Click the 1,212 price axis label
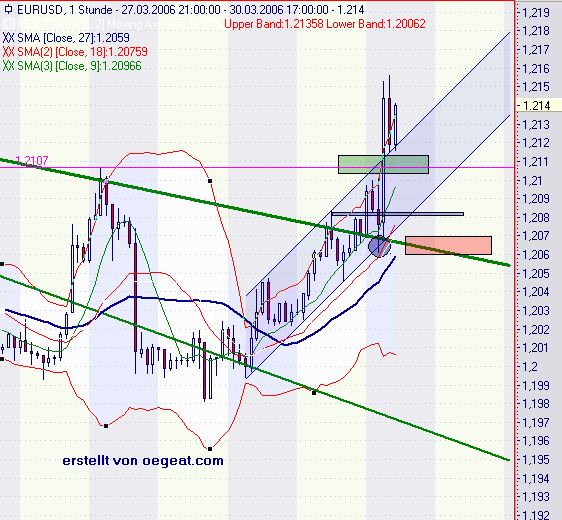The width and height of the screenshot is (562, 520). click(x=536, y=143)
